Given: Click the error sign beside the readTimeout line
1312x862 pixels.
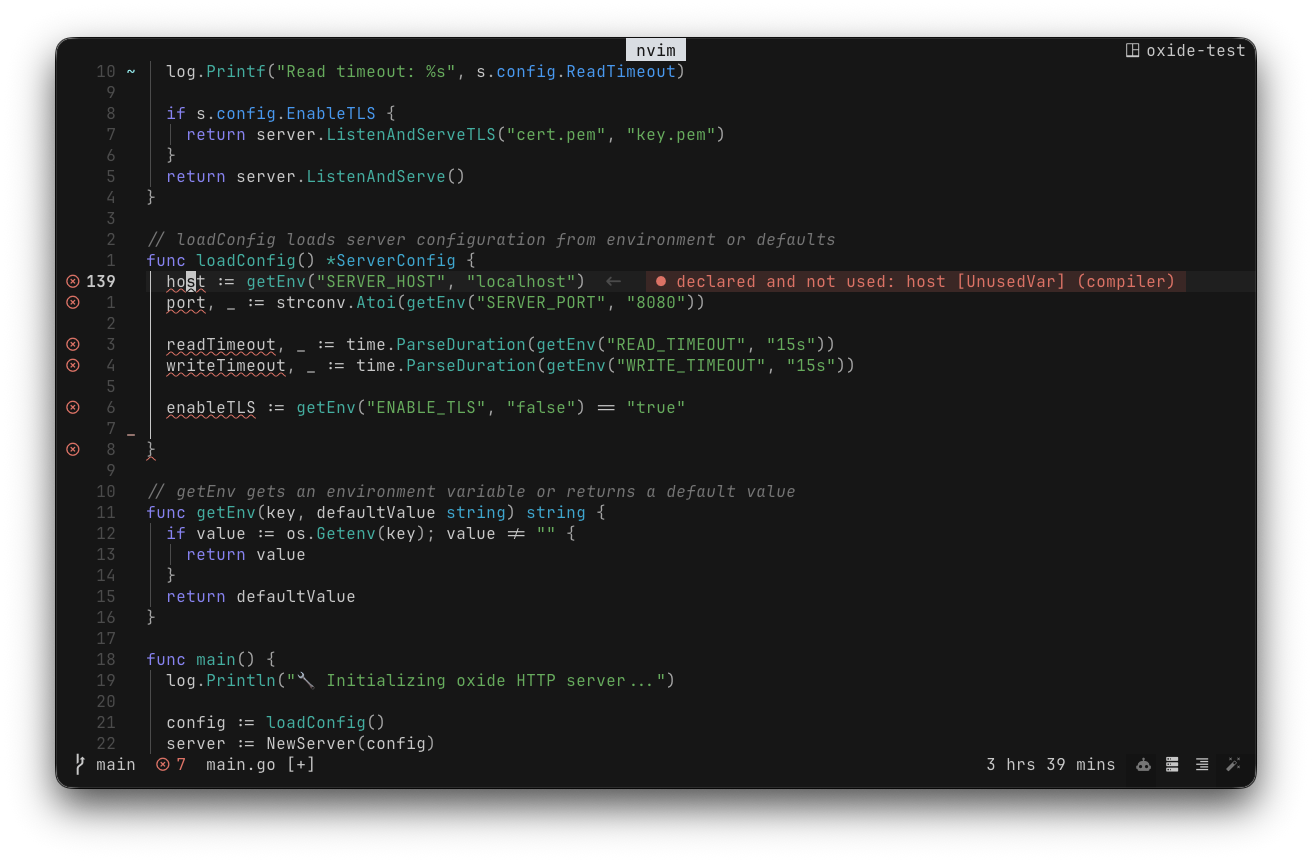Looking at the screenshot, I should tap(73, 344).
